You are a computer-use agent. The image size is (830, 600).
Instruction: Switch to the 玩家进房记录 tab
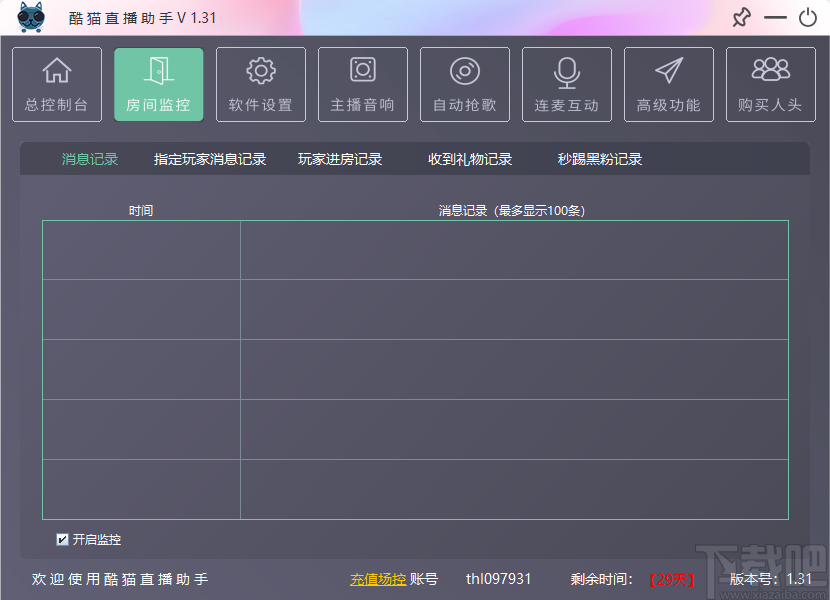tap(340, 159)
